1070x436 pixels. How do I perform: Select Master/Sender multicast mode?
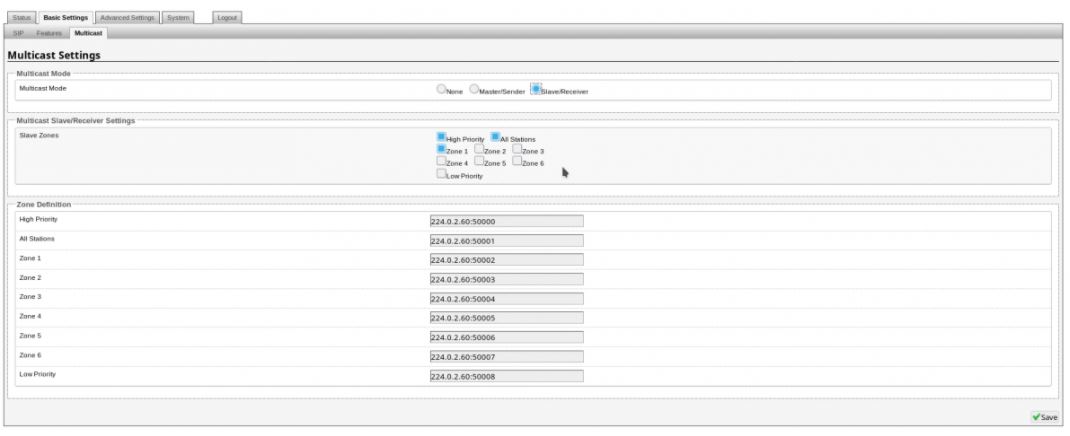coord(474,90)
